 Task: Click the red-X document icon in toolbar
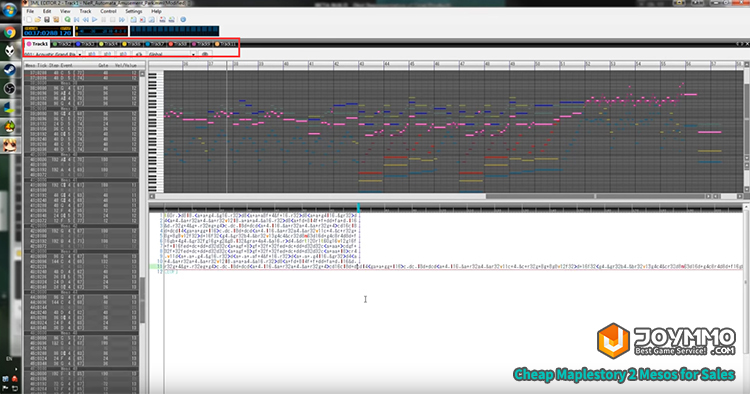(142, 20)
